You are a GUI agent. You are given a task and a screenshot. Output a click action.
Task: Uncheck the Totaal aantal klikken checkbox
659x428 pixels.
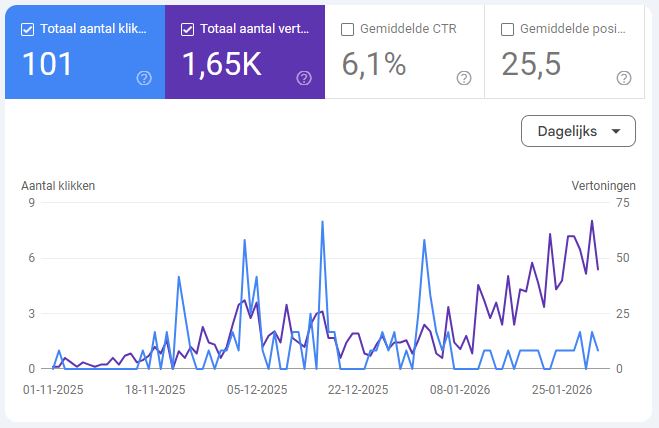tap(27, 29)
